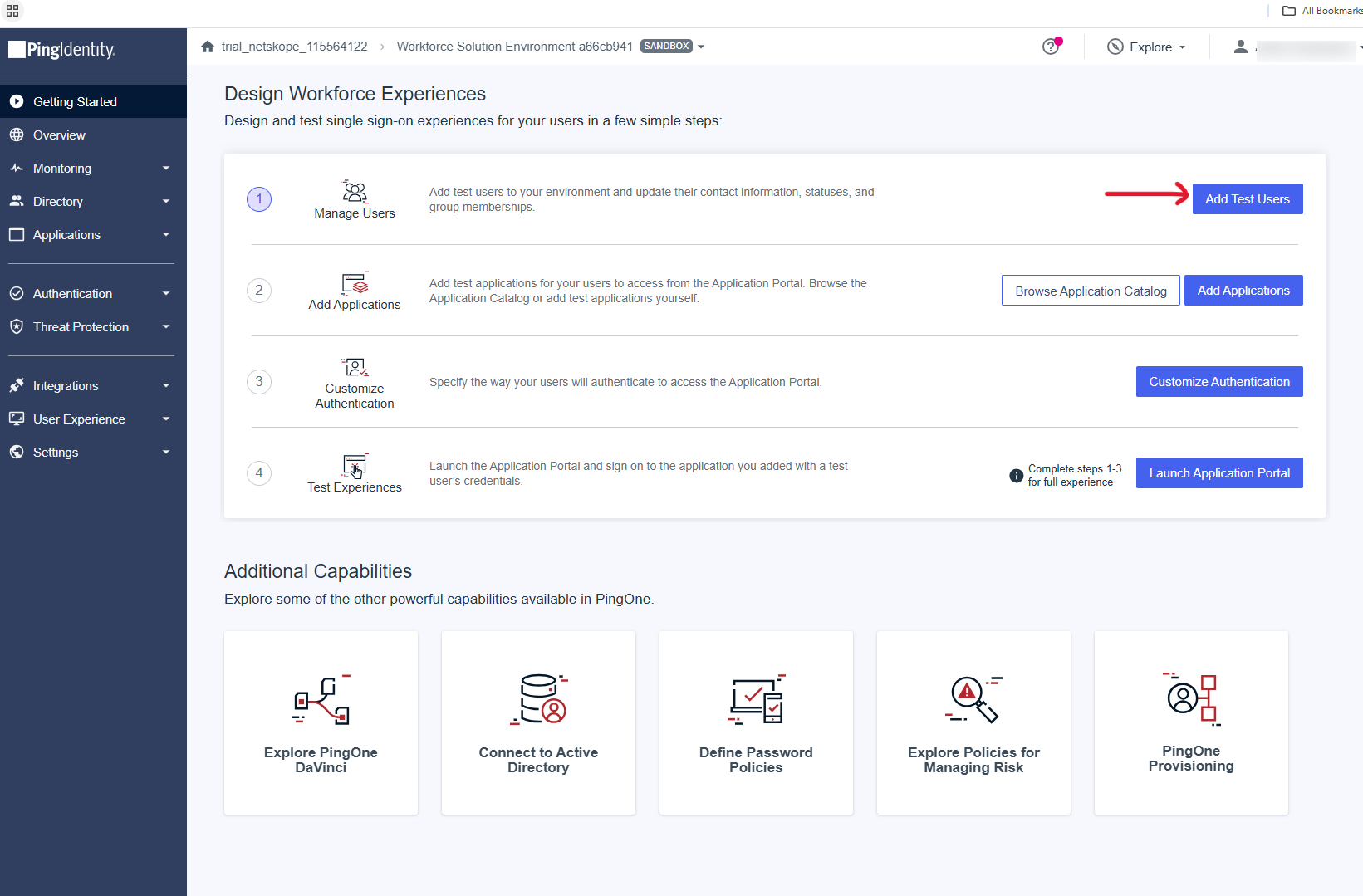Image resolution: width=1363 pixels, height=896 pixels.
Task: Click the home icon in breadcrumb
Action: 208,47
